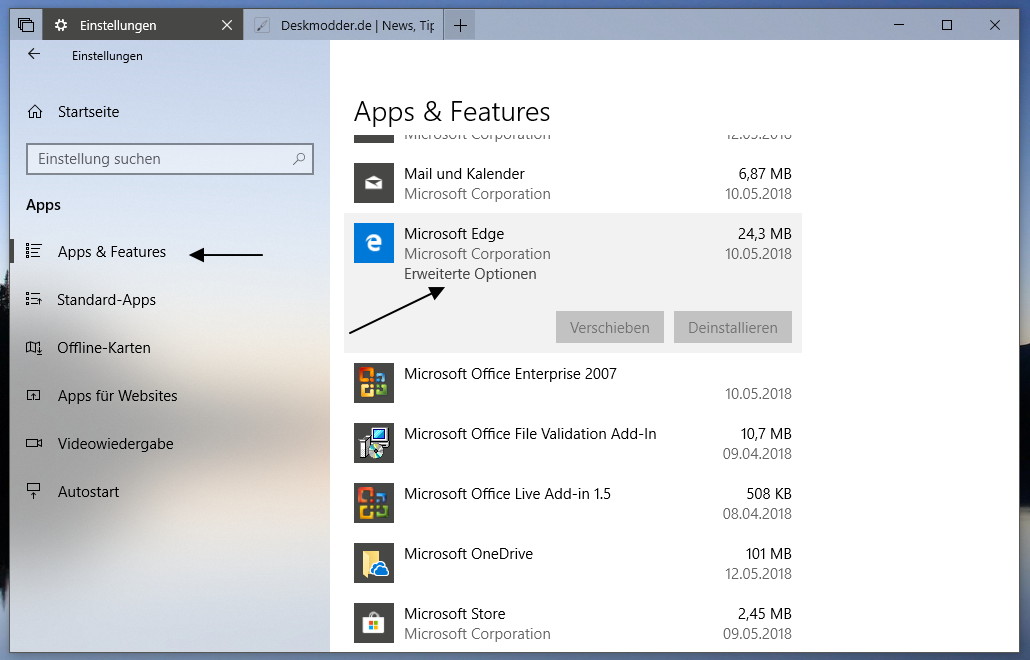
Task: Select Microsoft Office File Validation Add-In
Action: [573, 443]
